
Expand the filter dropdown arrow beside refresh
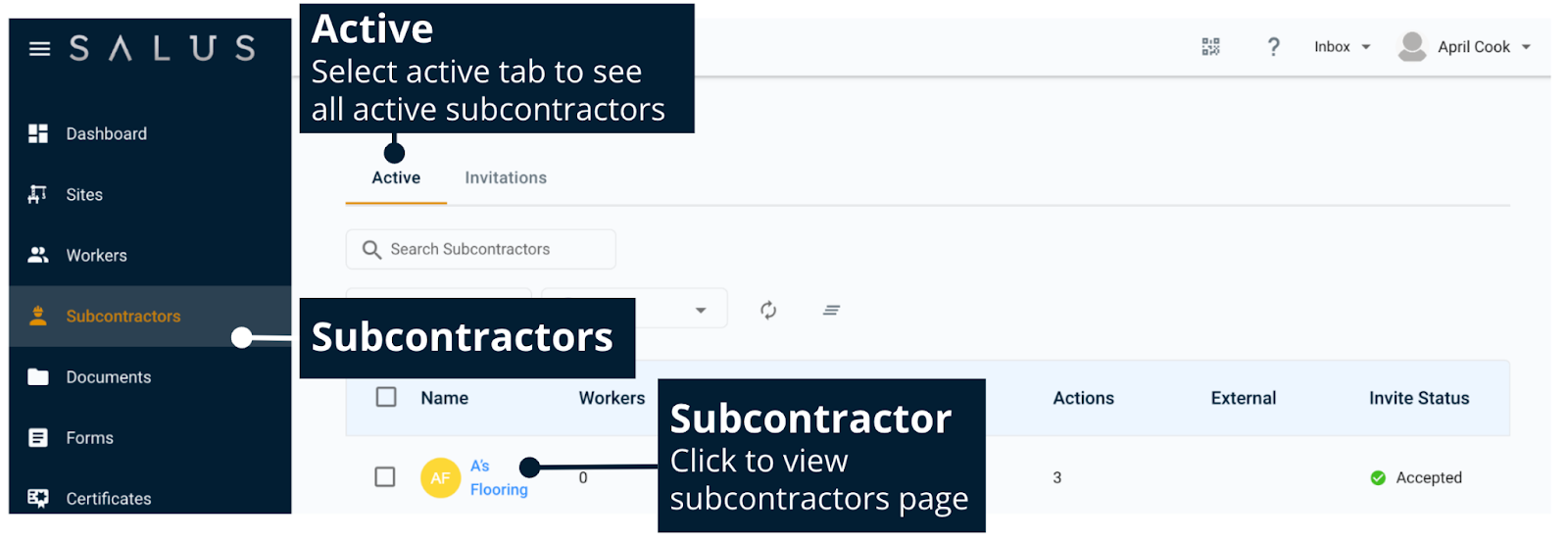tap(701, 310)
